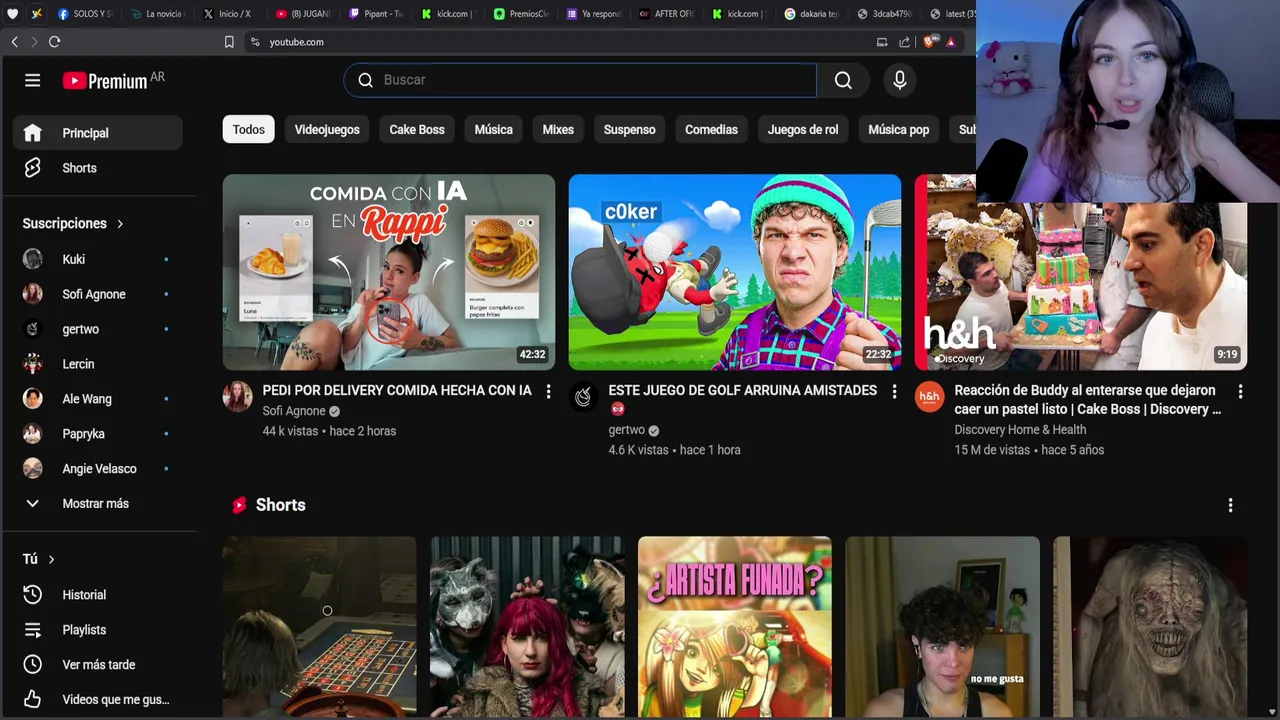Activate voice search microphone
The image size is (1280, 720).
click(900, 80)
